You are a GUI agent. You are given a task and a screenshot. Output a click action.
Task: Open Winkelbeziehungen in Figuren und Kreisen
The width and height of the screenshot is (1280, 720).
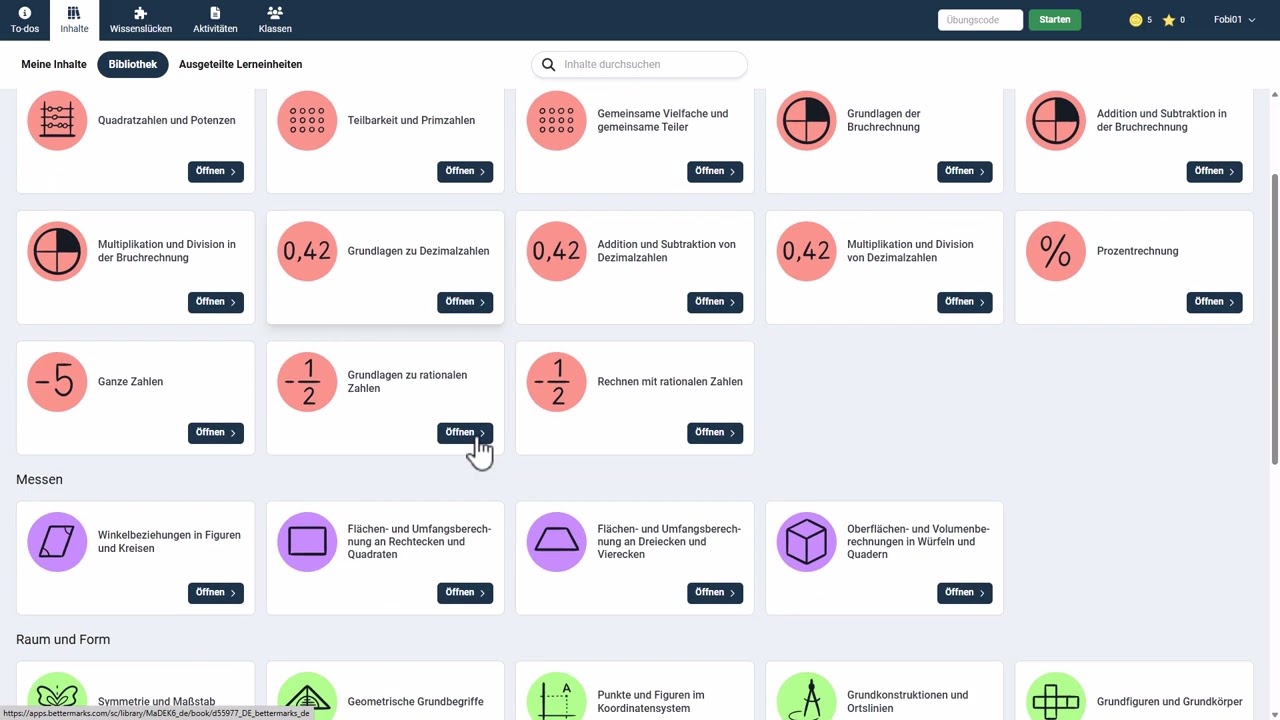[x=216, y=593]
